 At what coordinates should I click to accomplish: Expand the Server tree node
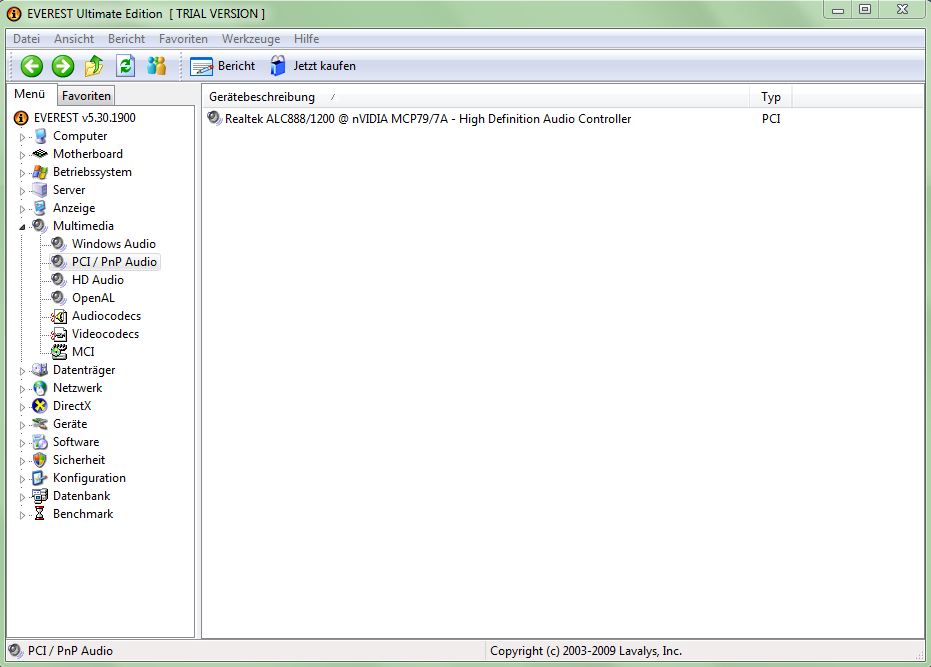point(23,191)
